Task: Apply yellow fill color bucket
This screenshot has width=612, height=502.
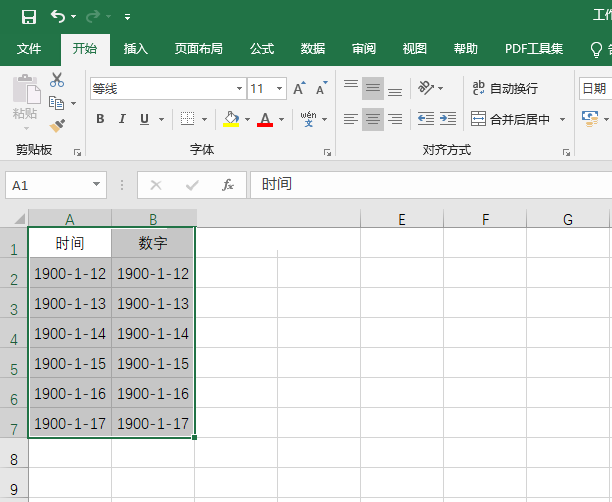Action: coord(231,119)
